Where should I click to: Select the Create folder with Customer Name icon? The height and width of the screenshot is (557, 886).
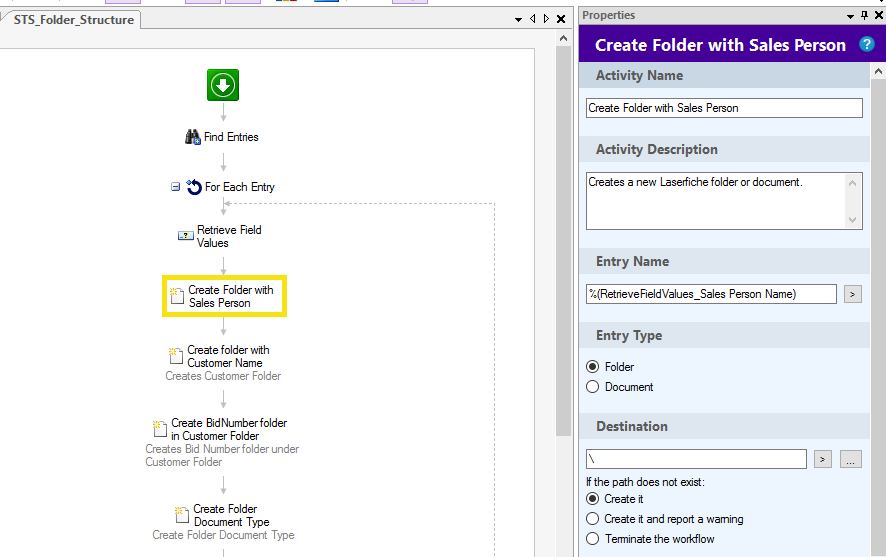176,356
